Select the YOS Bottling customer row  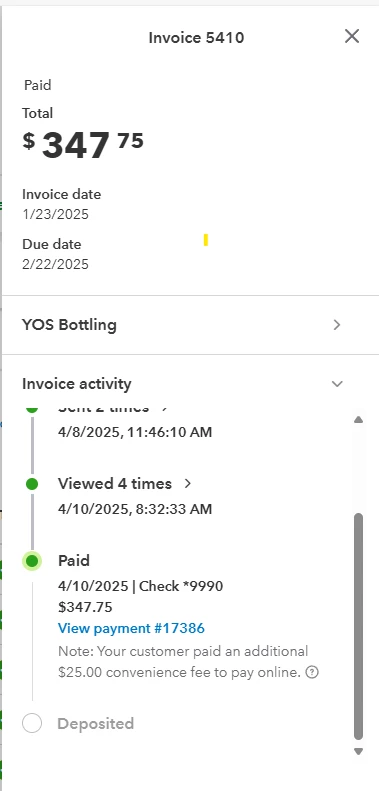tap(190, 325)
